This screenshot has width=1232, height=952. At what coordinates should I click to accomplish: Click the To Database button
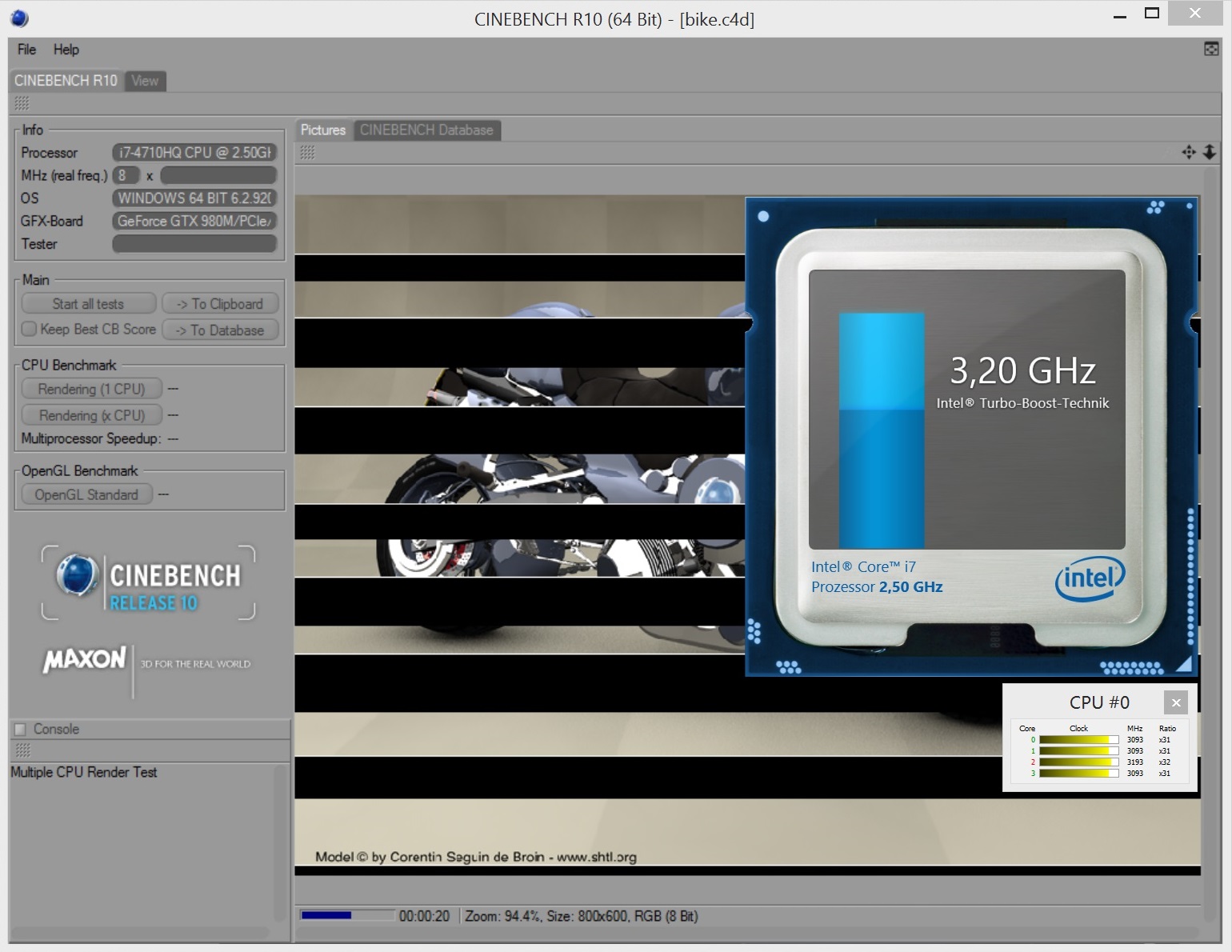220,330
